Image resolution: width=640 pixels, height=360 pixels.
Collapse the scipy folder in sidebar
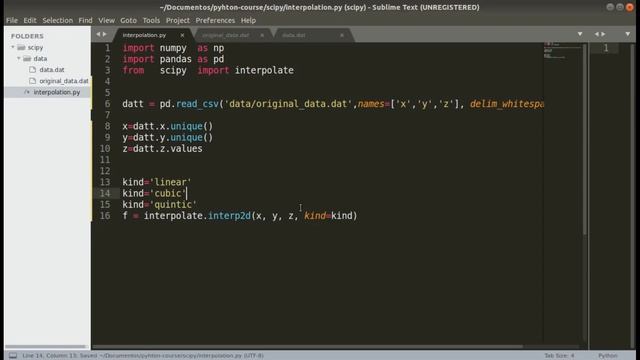[x=13, y=47]
